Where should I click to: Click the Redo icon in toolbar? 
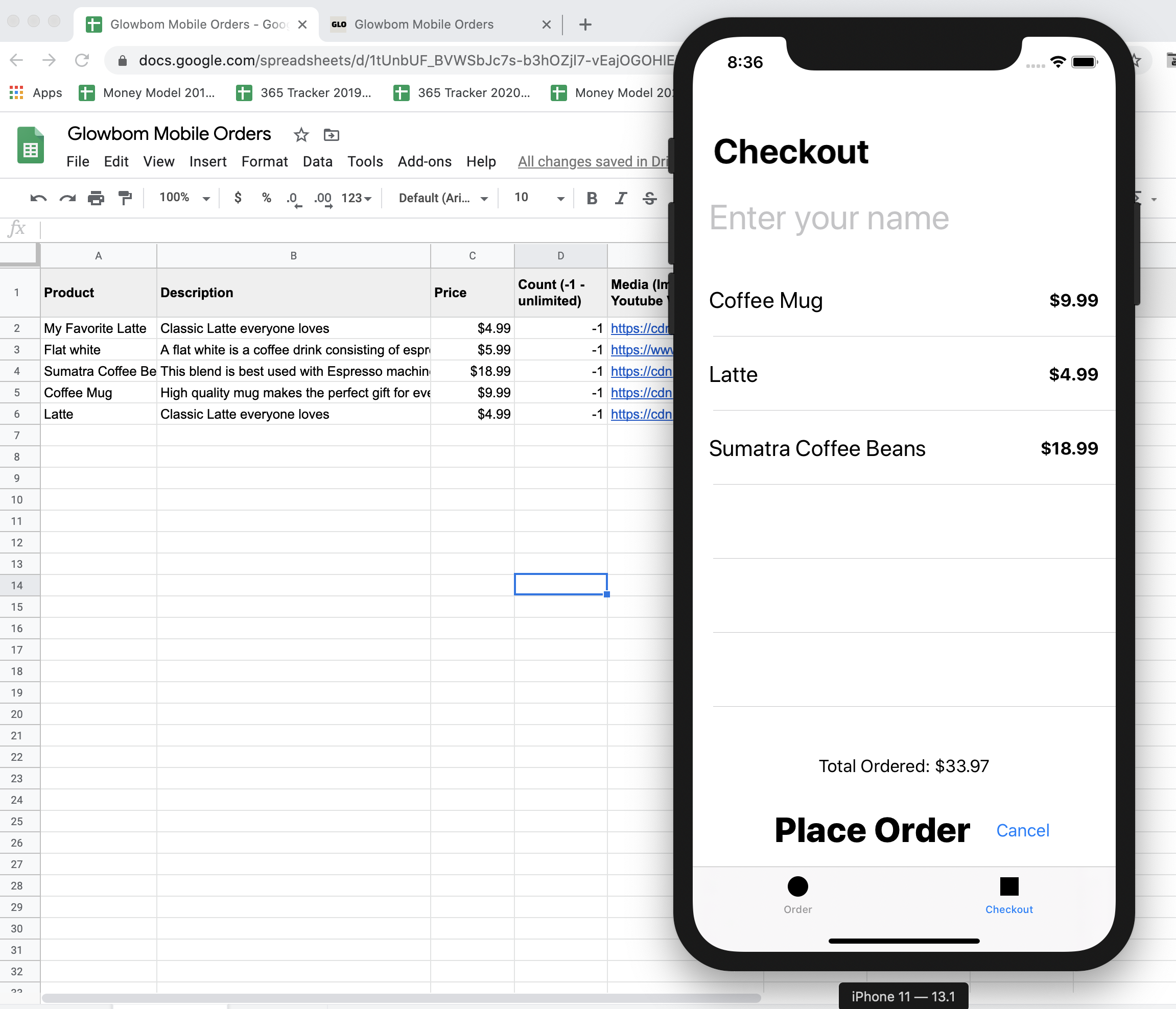point(67,198)
